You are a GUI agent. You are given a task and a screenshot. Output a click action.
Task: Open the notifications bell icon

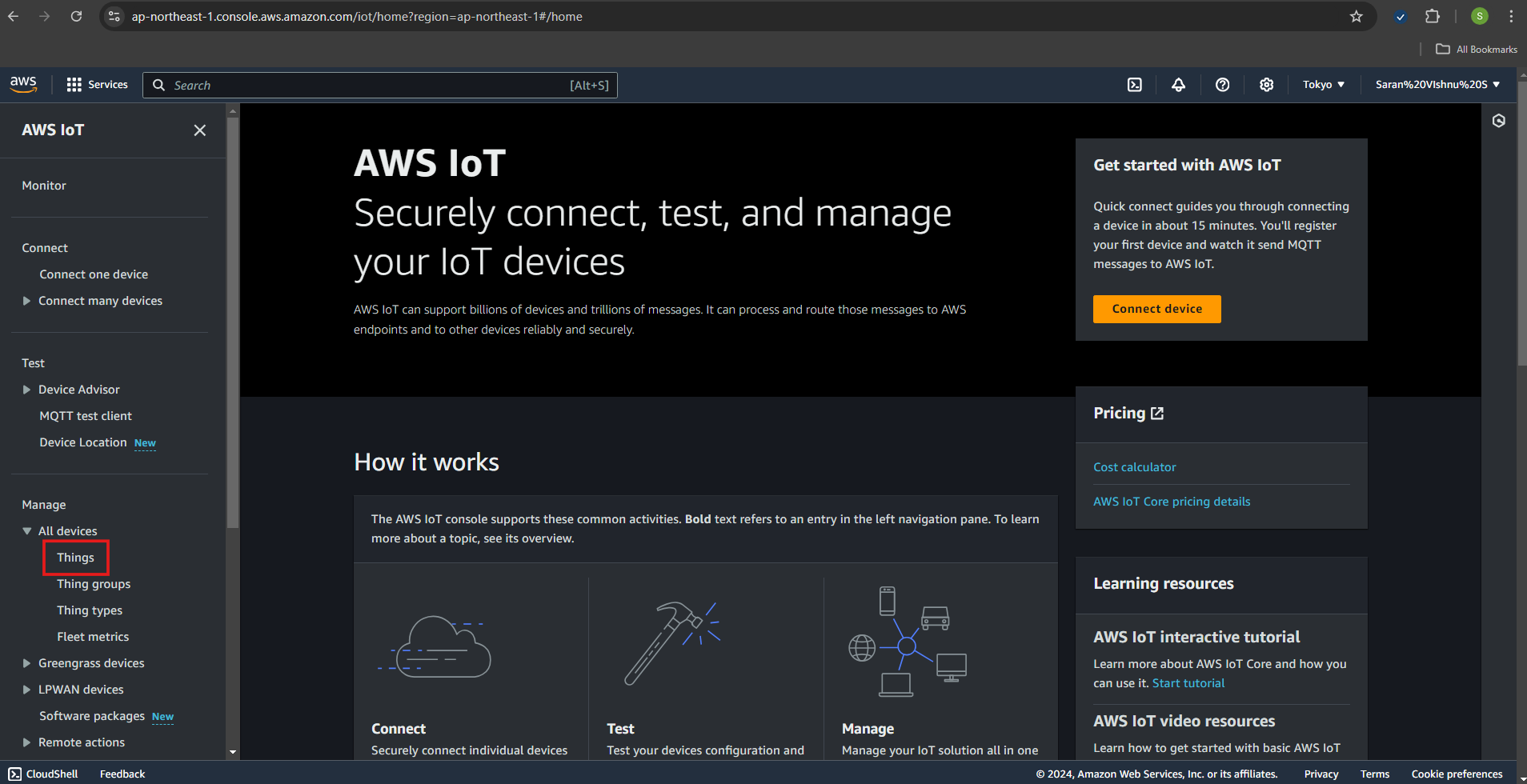click(x=1178, y=85)
